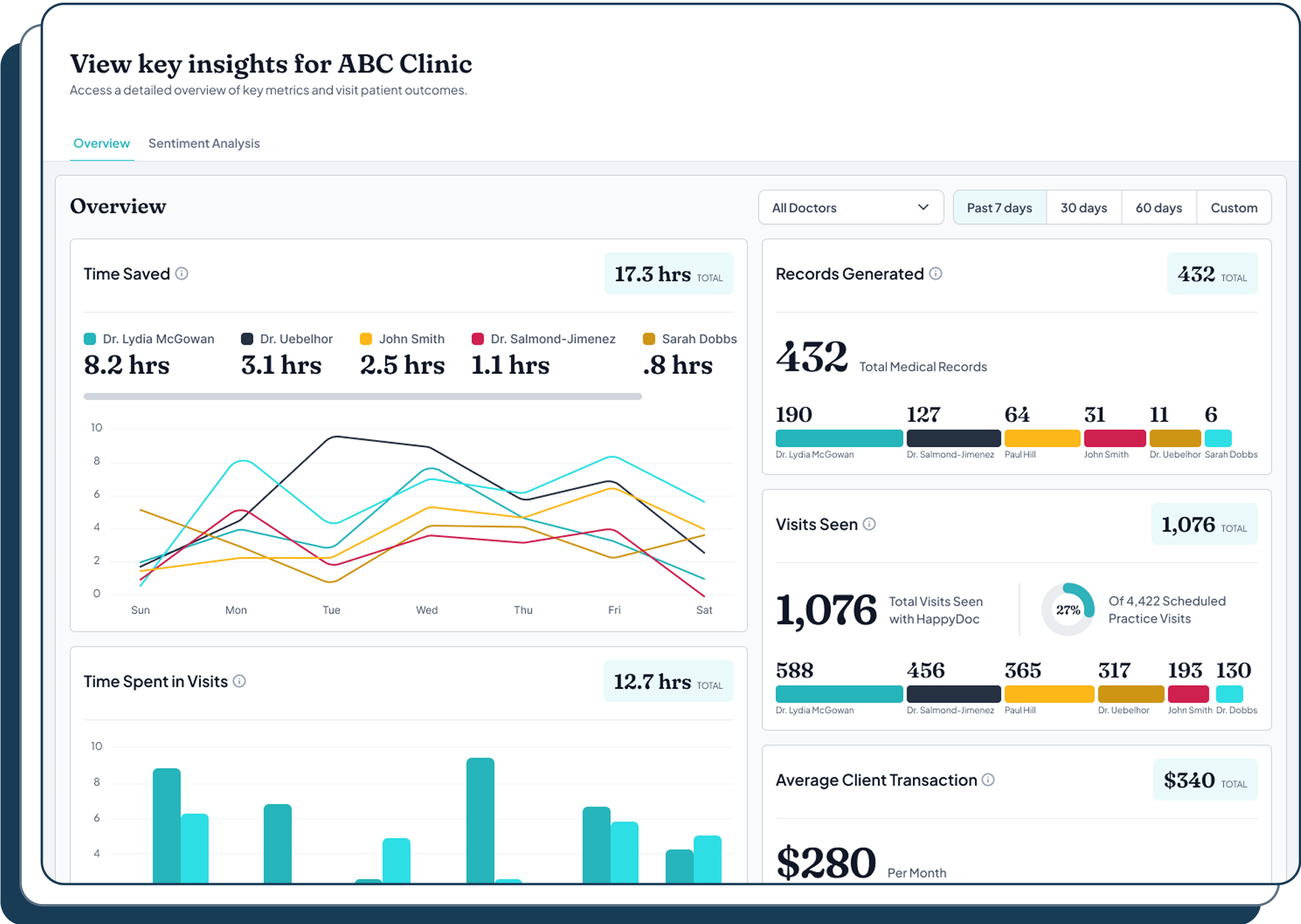
Task: Click John Smith's yellow legend swatch
Action: pyautogui.click(x=364, y=339)
